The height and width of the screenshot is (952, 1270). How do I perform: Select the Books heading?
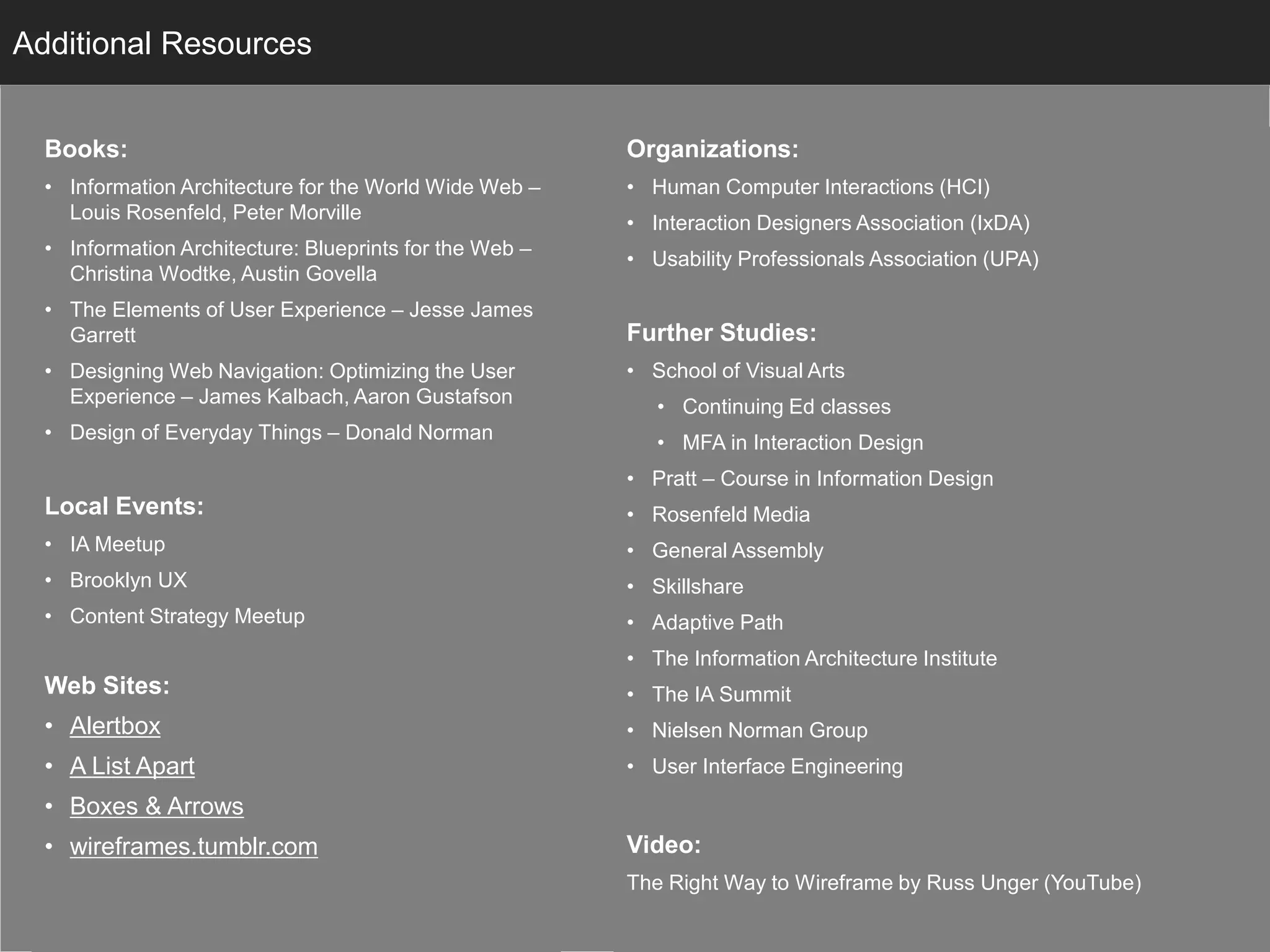(86, 149)
